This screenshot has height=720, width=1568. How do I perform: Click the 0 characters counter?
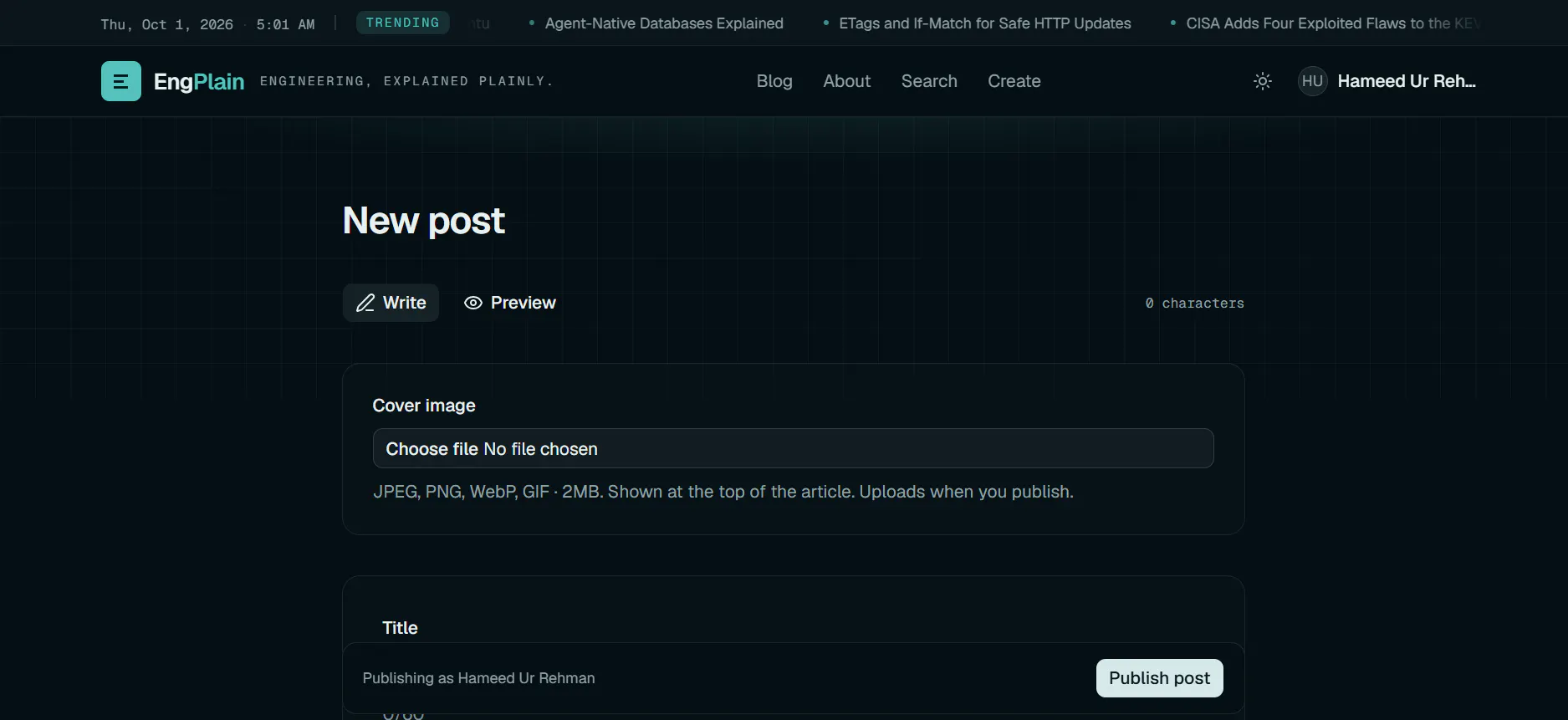1194,304
